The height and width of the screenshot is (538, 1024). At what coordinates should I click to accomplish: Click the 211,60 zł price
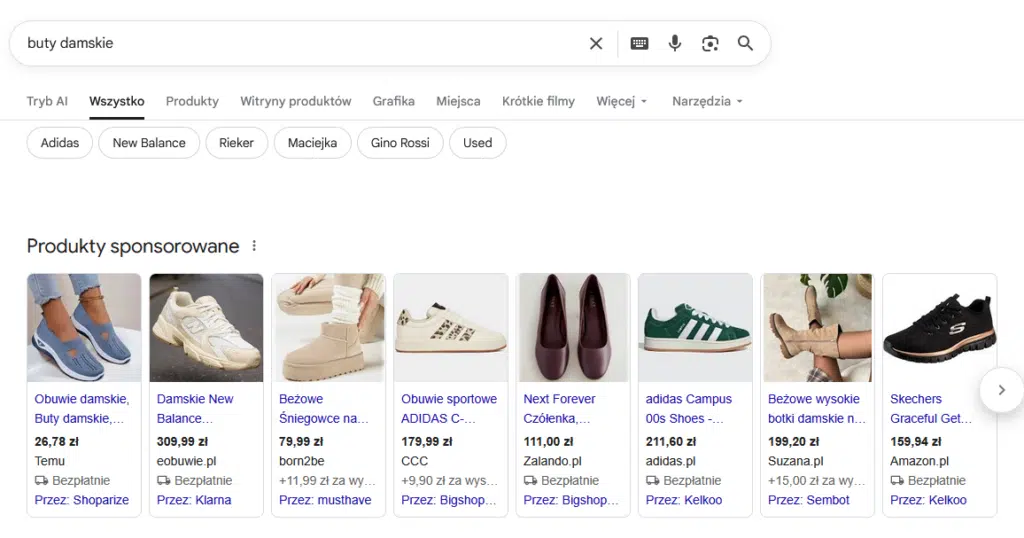(x=671, y=442)
